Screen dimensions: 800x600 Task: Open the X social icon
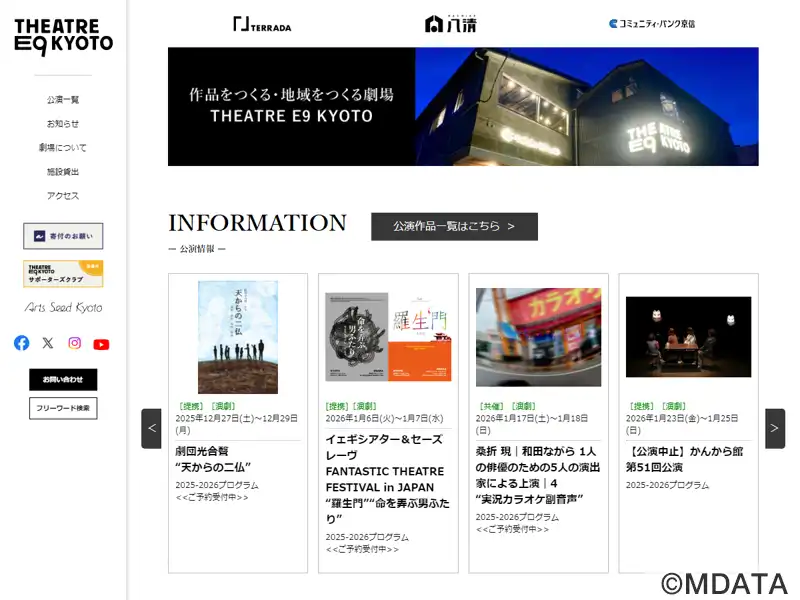pyautogui.click(x=48, y=343)
